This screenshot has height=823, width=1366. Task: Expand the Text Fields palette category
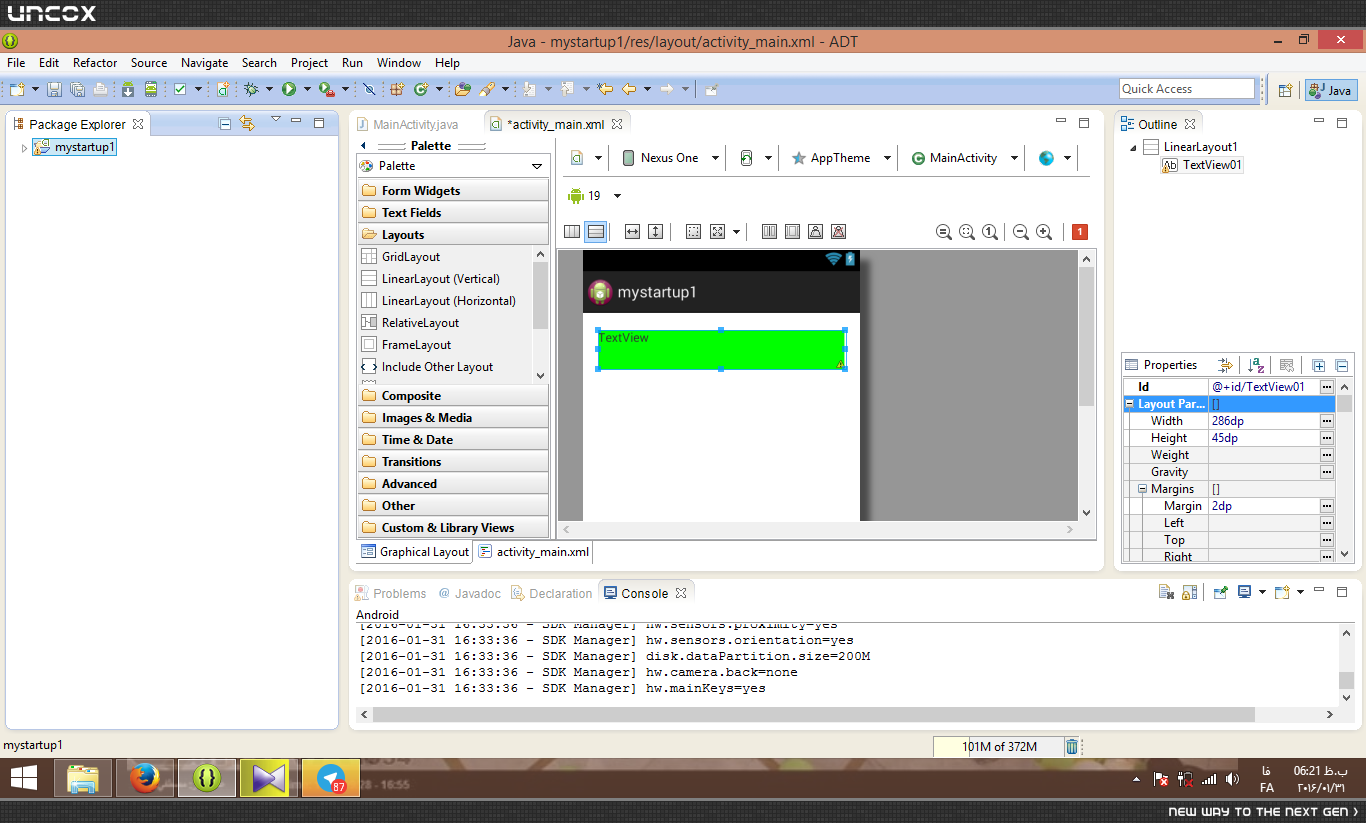click(x=453, y=213)
